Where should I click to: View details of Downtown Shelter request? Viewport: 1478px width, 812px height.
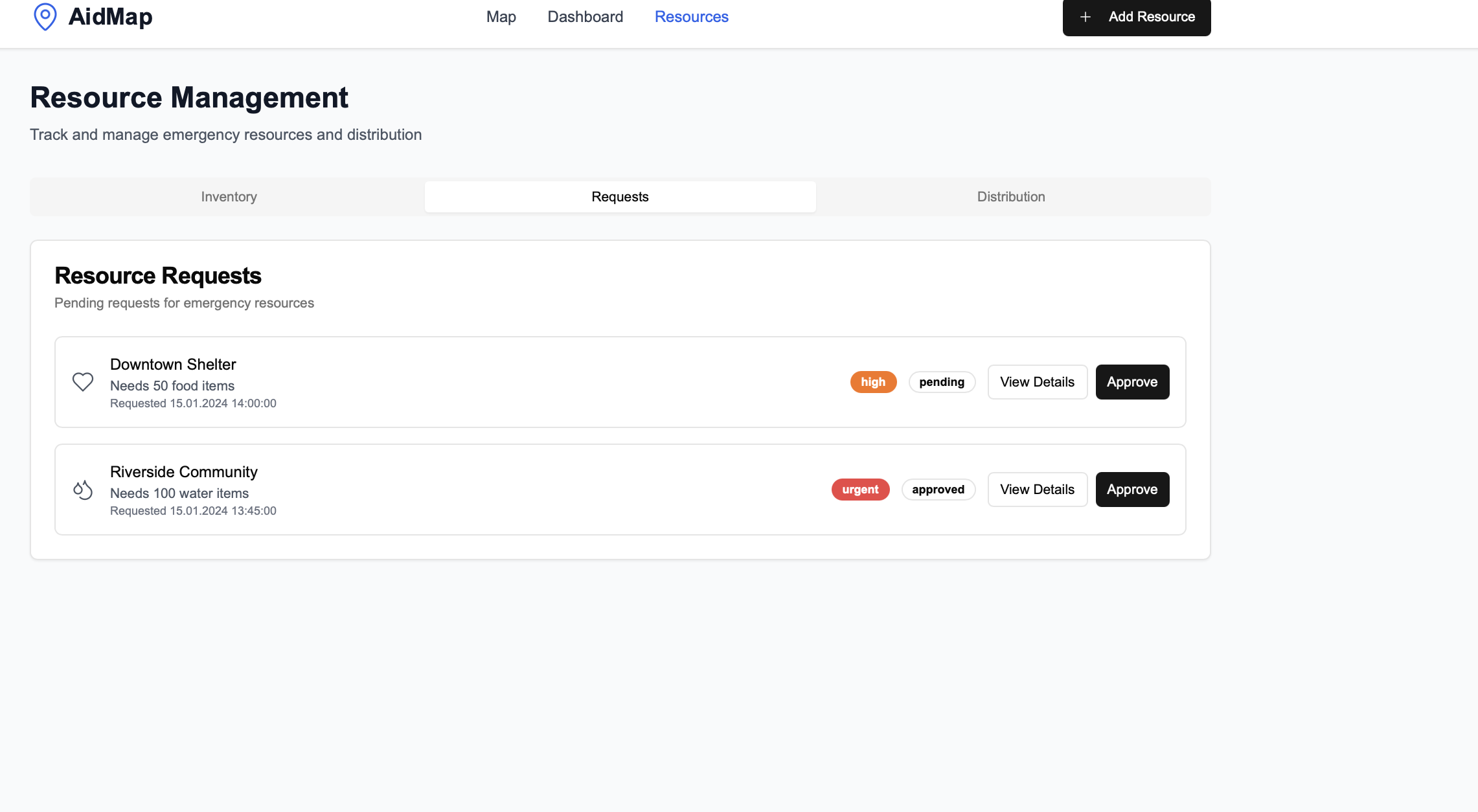click(1037, 382)
